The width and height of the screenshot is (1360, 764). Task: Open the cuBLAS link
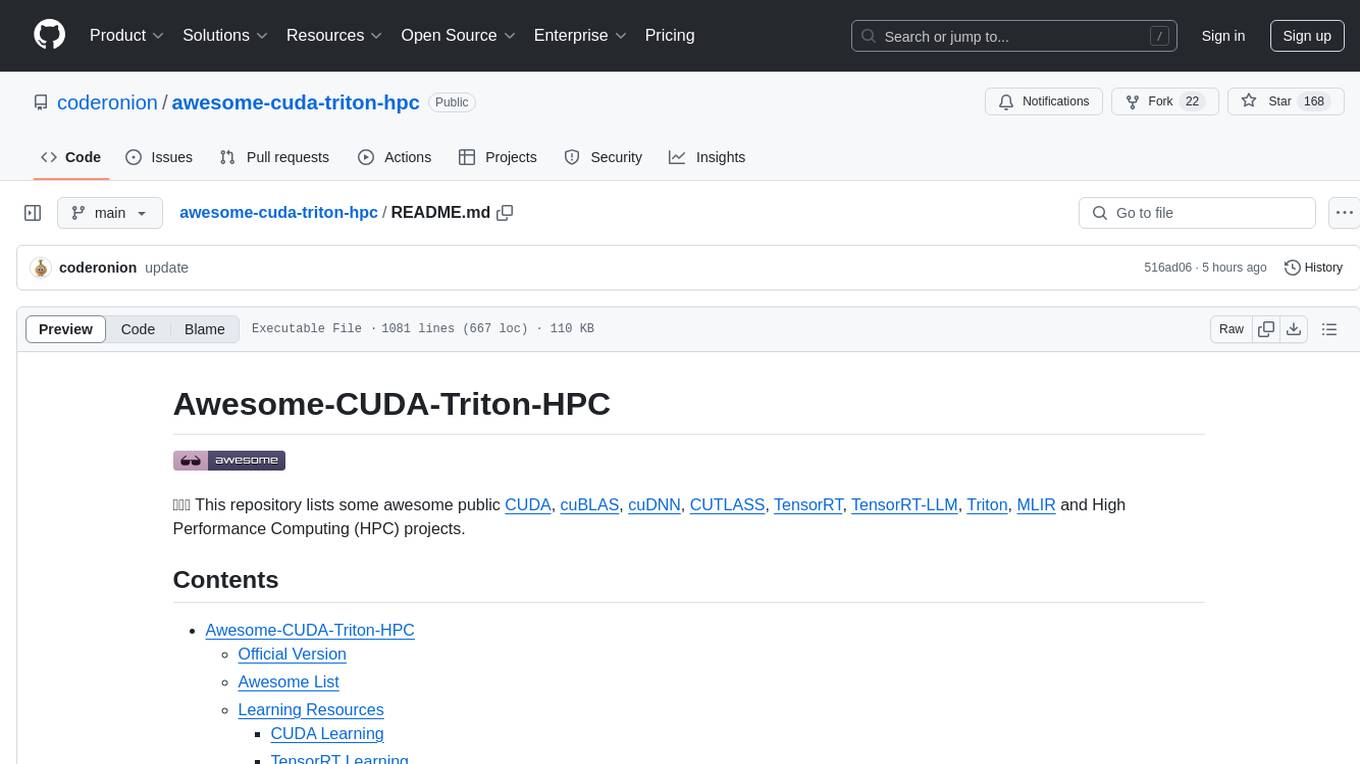[589, 505]
